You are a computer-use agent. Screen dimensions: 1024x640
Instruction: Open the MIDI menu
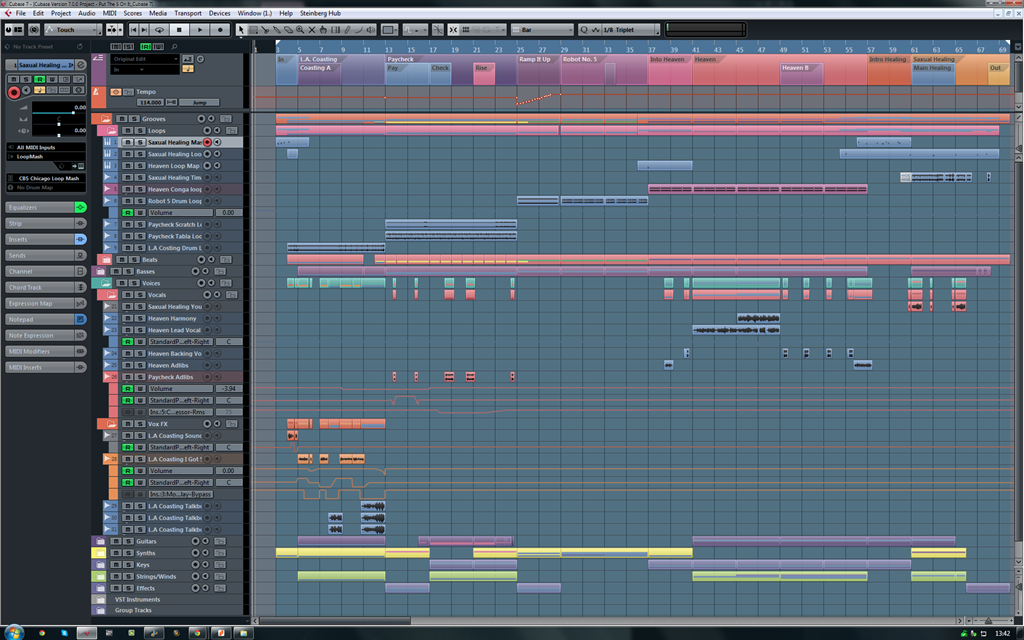[110, 13]
